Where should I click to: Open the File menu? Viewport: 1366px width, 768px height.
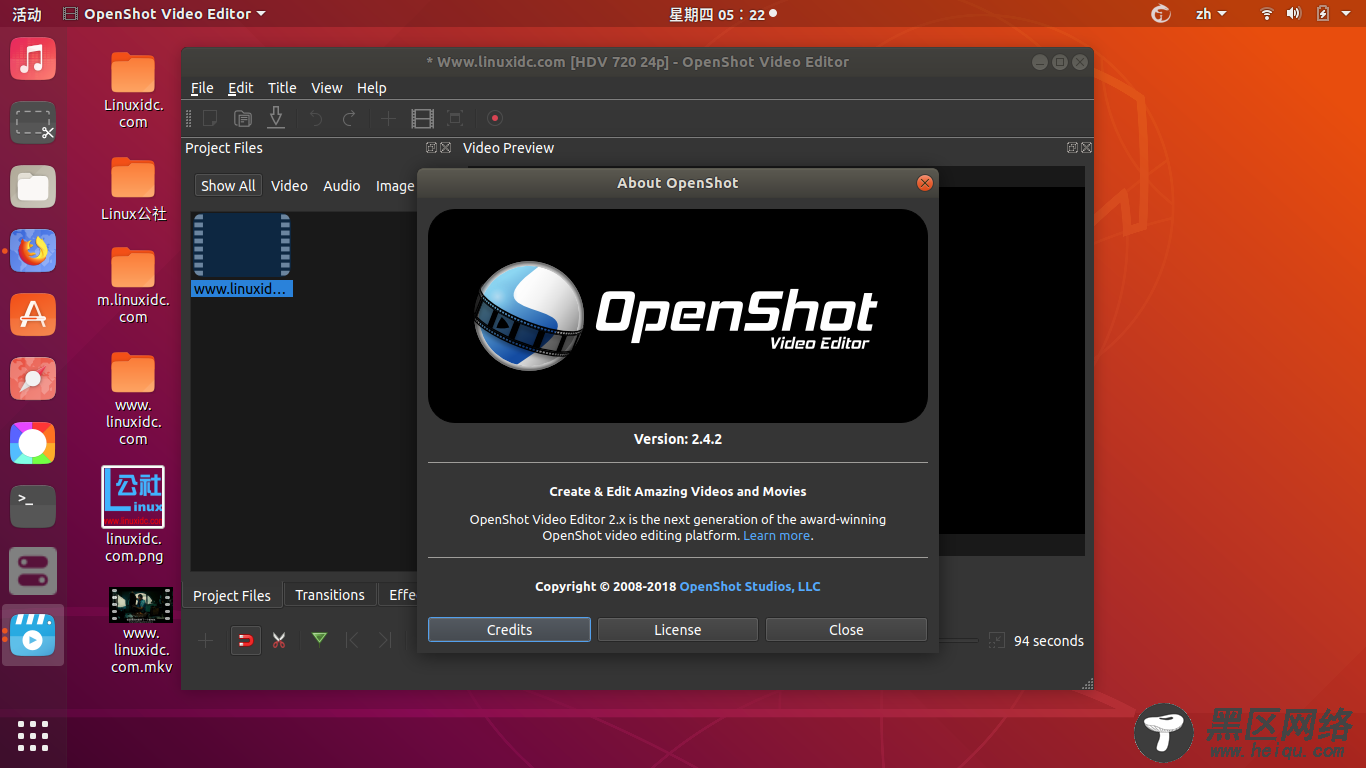click(202, 88)
